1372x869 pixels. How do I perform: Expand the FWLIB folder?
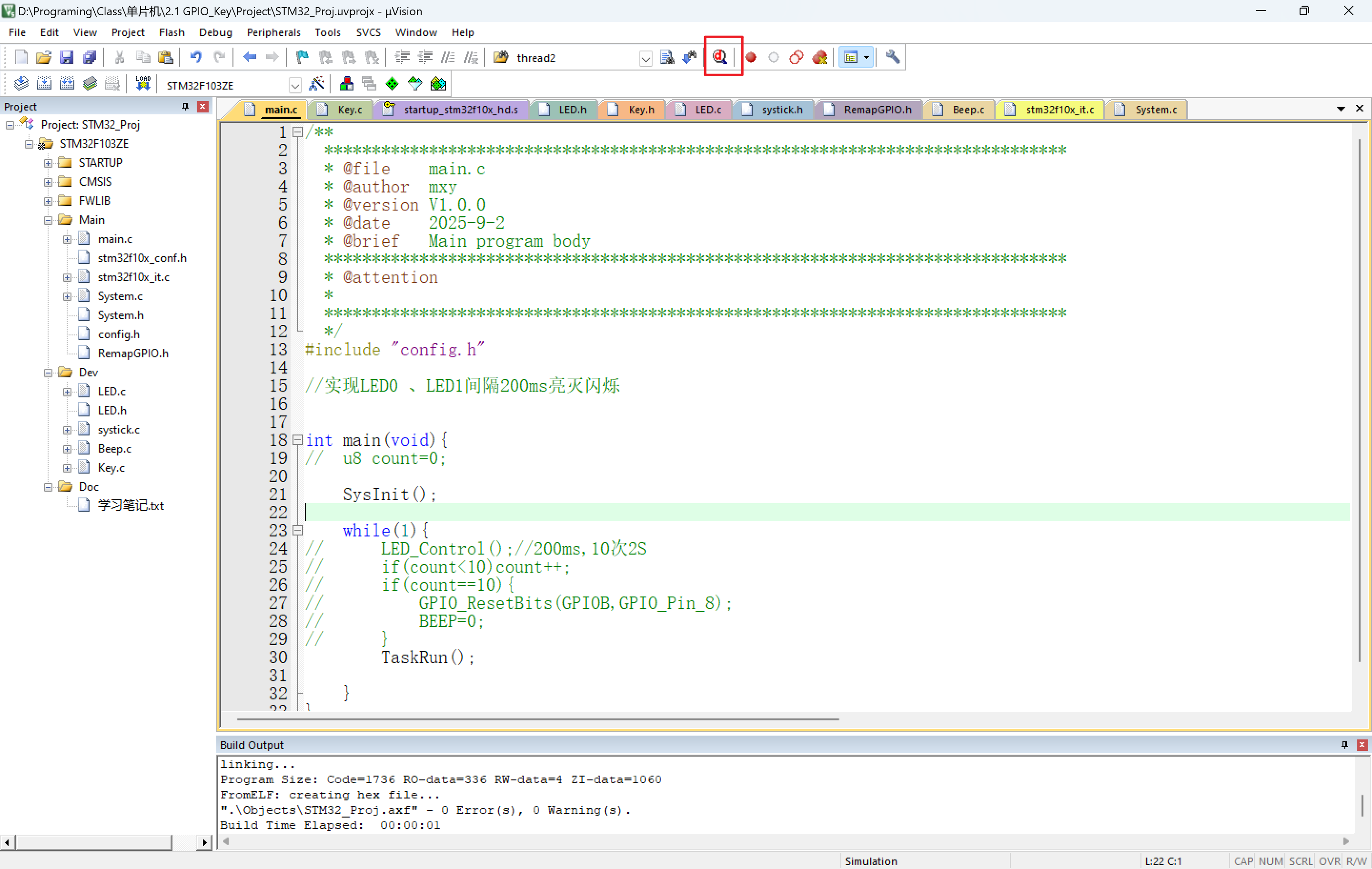[x=48, y=201]
